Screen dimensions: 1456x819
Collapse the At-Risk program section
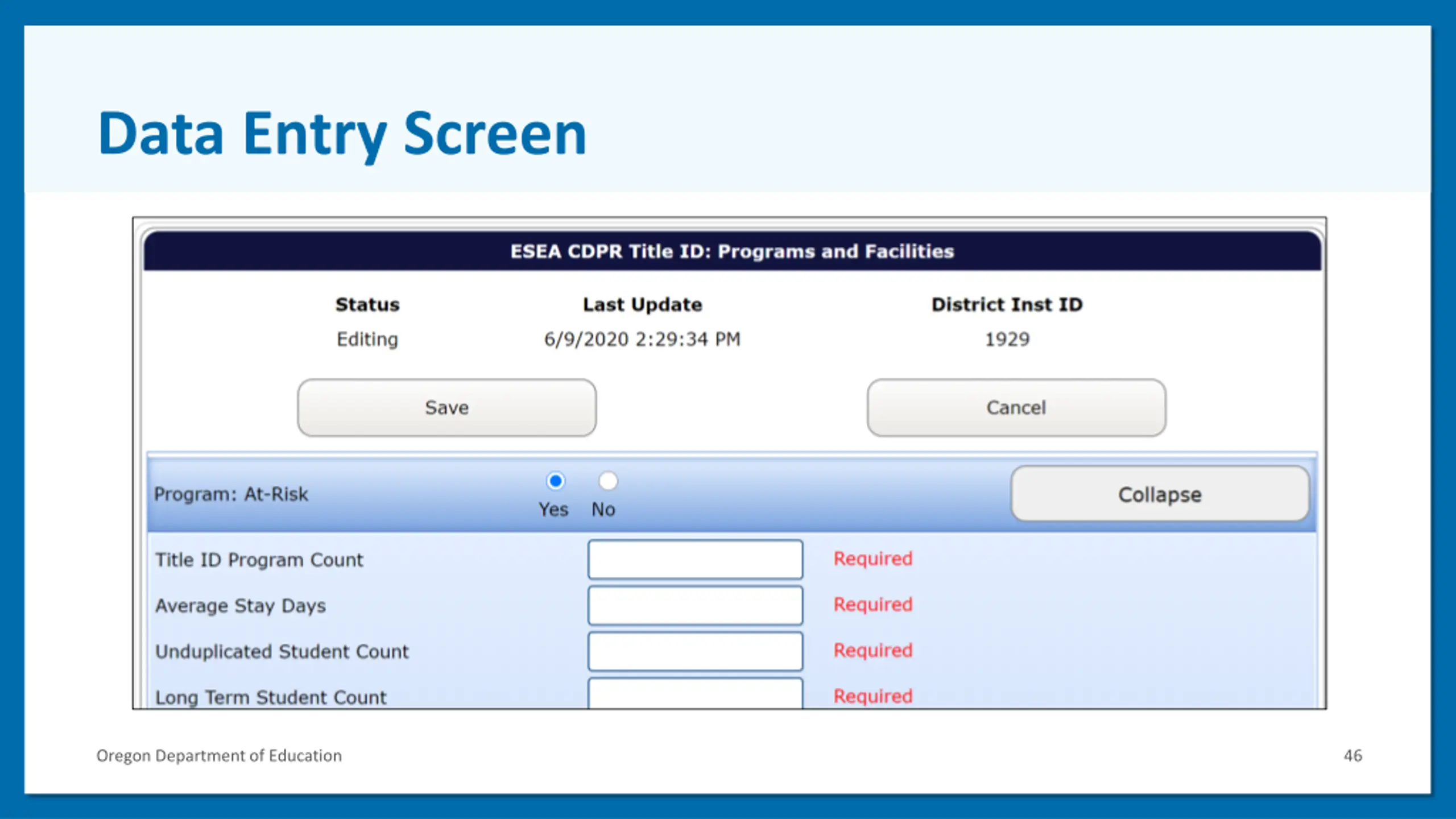click(1160, 494)
